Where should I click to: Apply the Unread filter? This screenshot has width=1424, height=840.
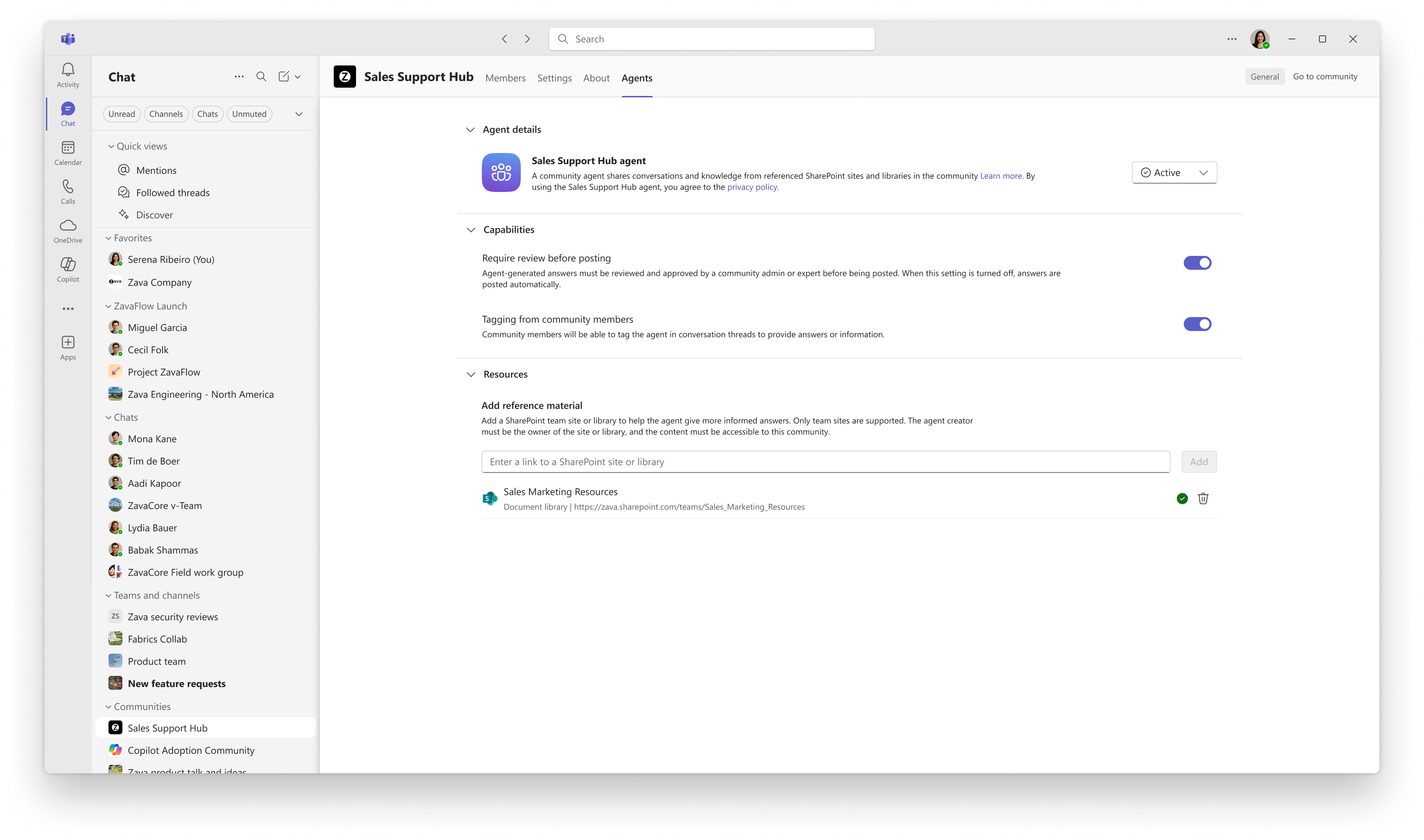[122, 114]
